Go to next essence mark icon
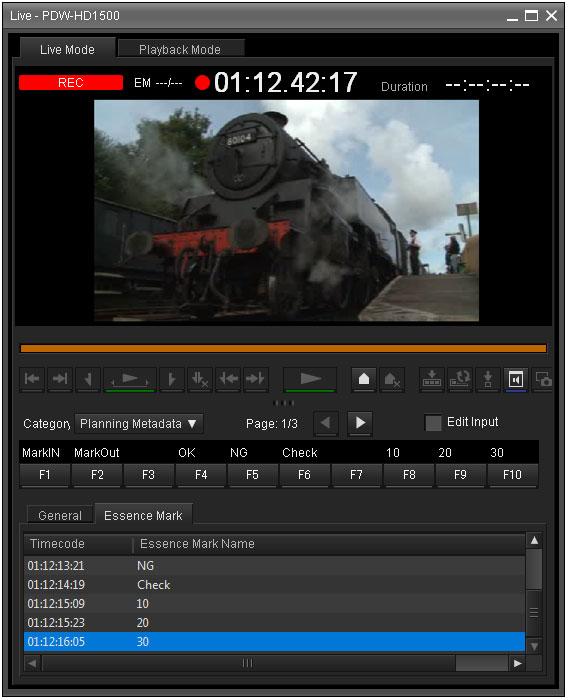 [255, 379]
